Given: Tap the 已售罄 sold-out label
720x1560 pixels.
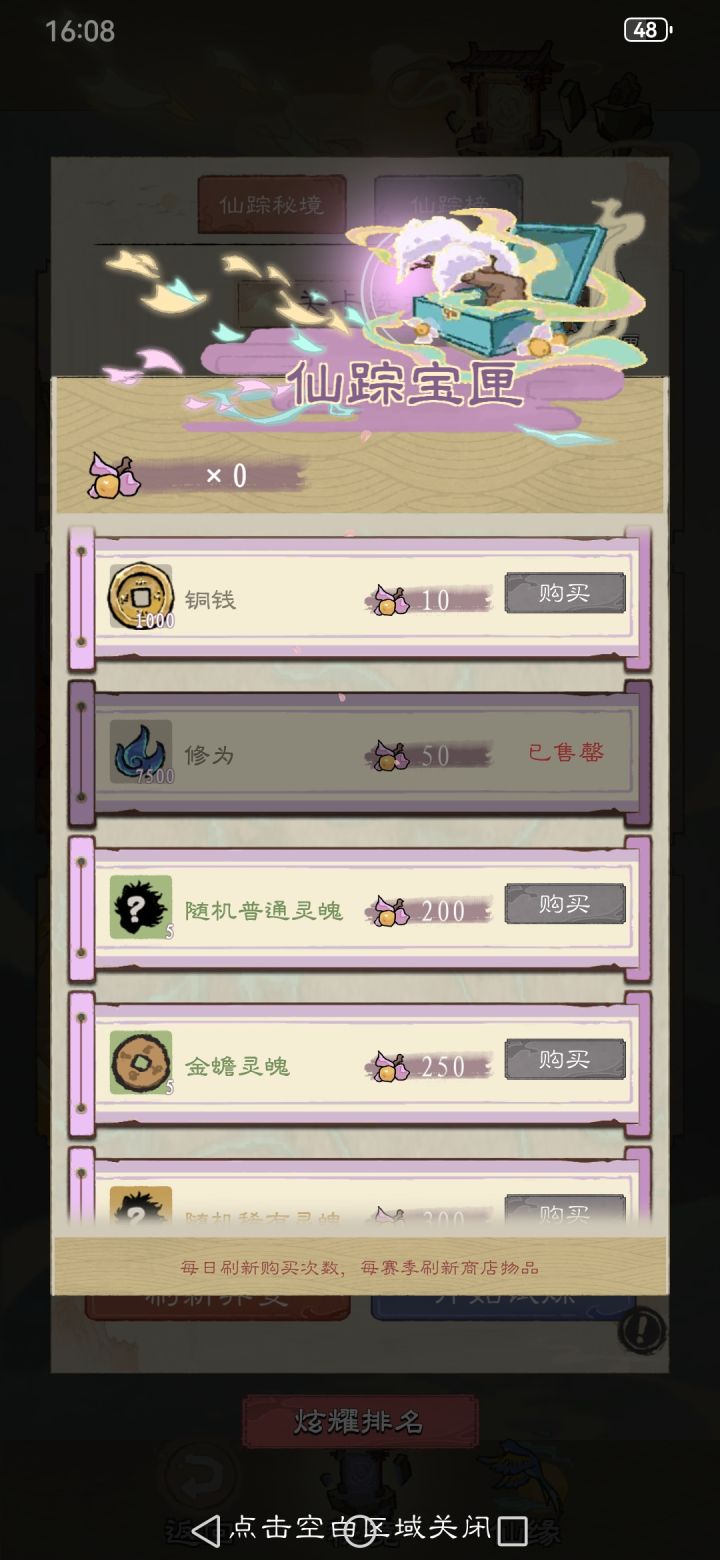Looking at the screenshot, I should 566,752.
